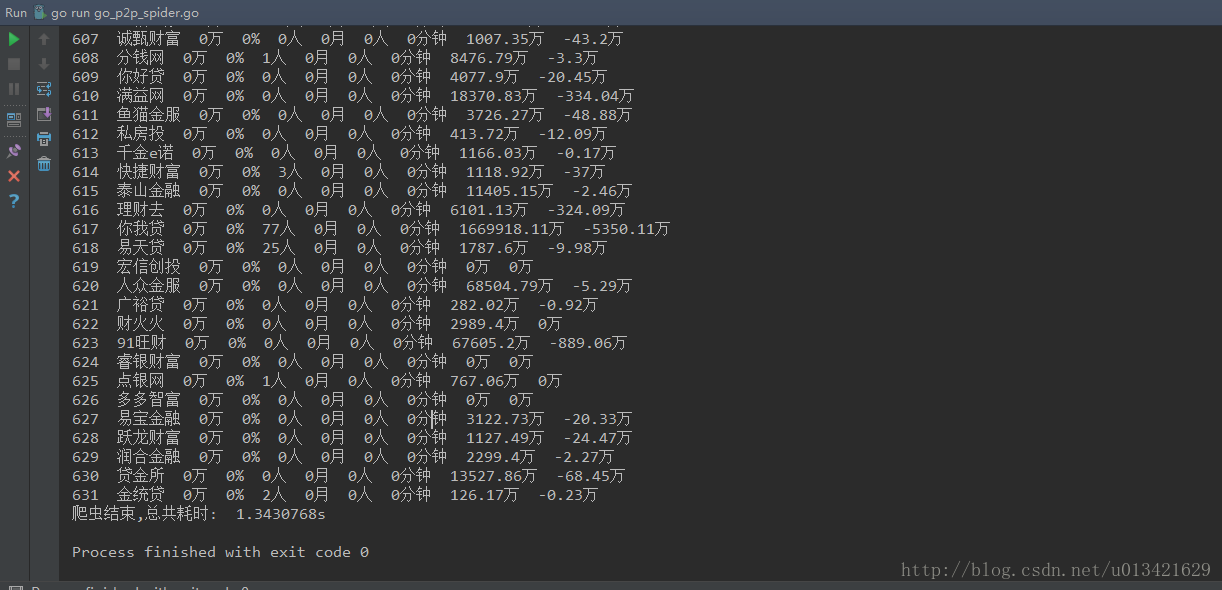This screenshot has height=590, width=1222.
Task: Click output row 617 你我贷
Action: coord(371,229)
